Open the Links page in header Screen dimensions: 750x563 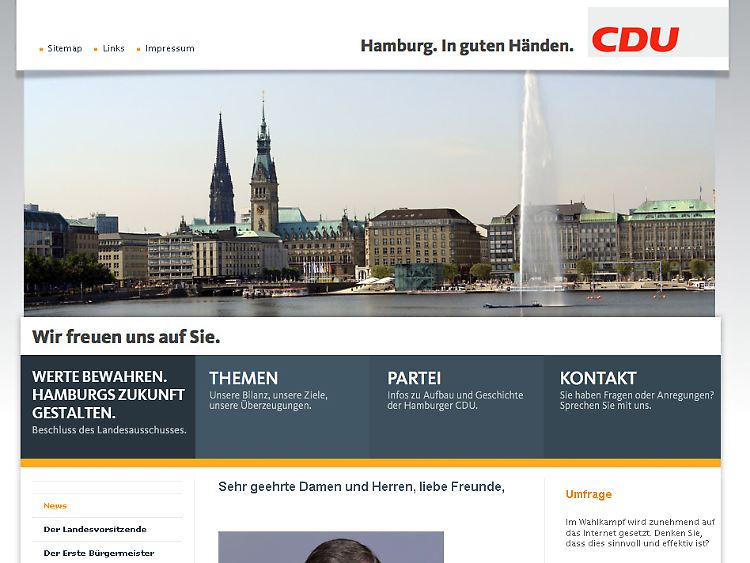click(x=113, y=48)
